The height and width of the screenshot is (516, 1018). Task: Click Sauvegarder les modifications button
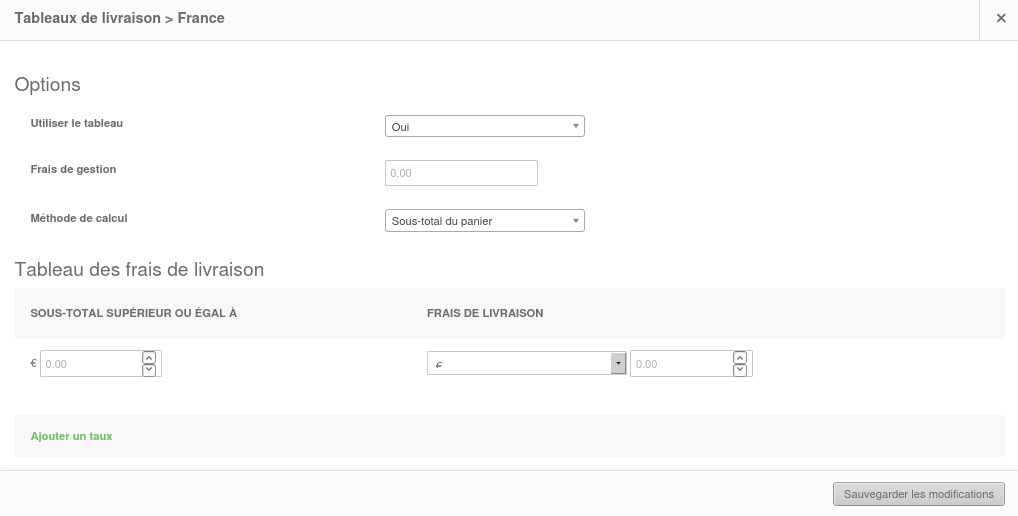[x=919, y=494]
